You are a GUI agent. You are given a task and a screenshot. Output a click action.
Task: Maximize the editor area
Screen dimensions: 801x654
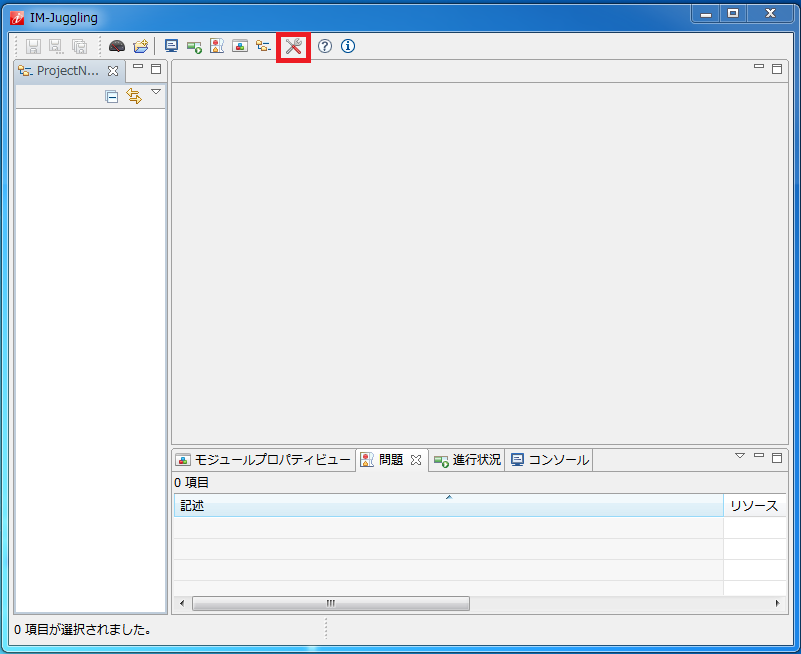point(777,69)
